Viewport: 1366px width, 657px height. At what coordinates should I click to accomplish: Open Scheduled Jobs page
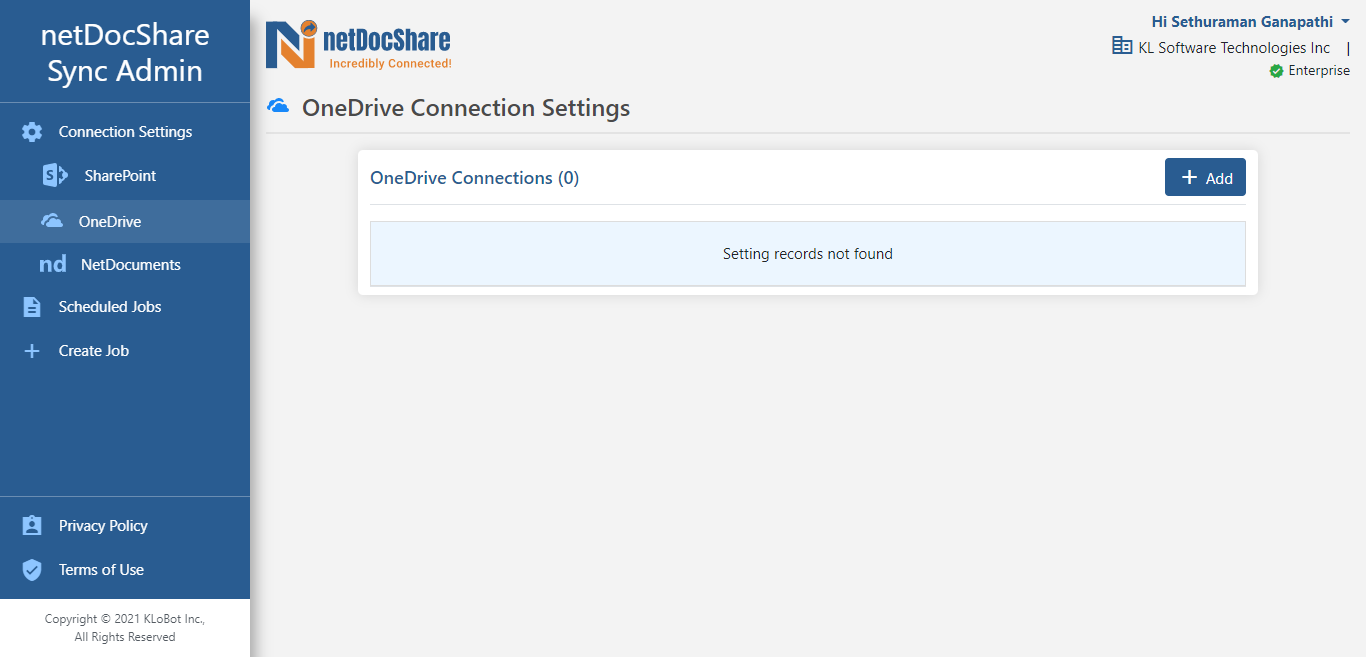coord(125,307)
